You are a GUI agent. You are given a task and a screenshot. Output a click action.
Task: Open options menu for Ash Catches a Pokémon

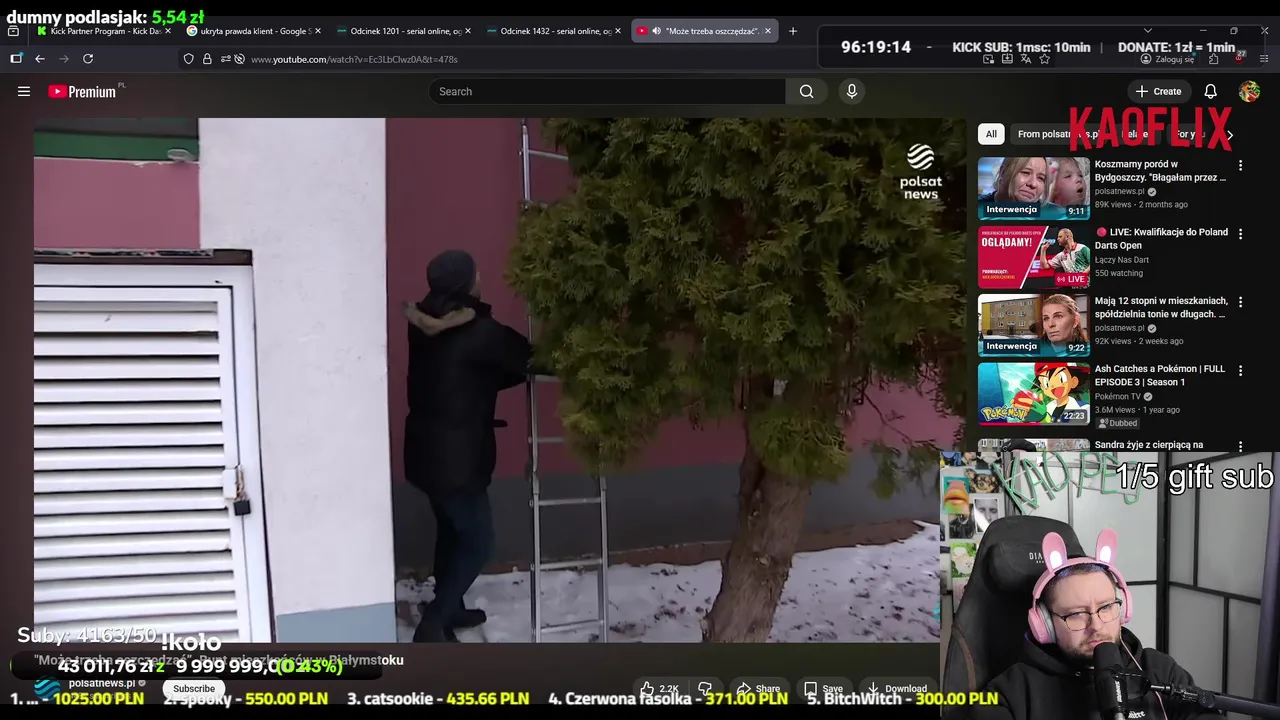(x=1241, y=370)
